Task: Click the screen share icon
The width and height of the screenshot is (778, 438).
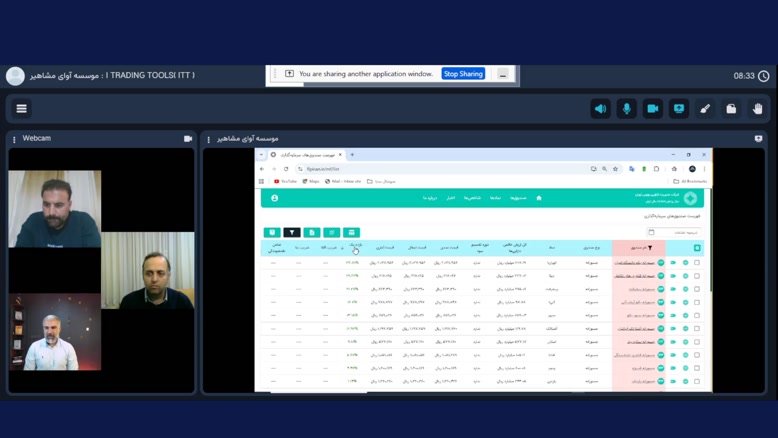Action: [x=679, y=108]
